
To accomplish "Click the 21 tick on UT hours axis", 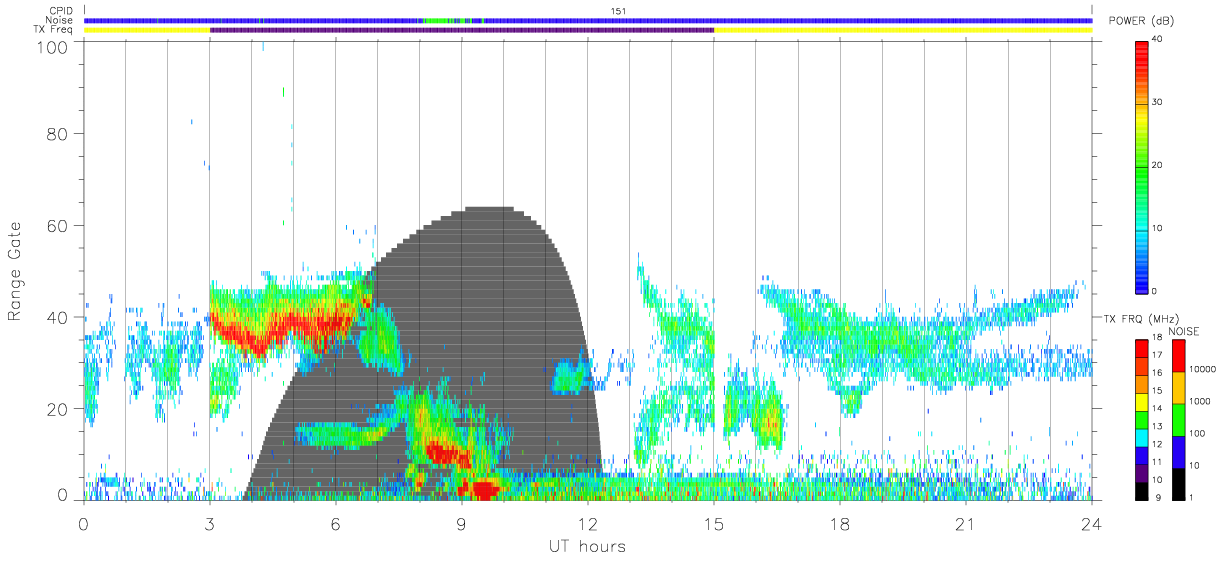I will (x=966, y=524).
